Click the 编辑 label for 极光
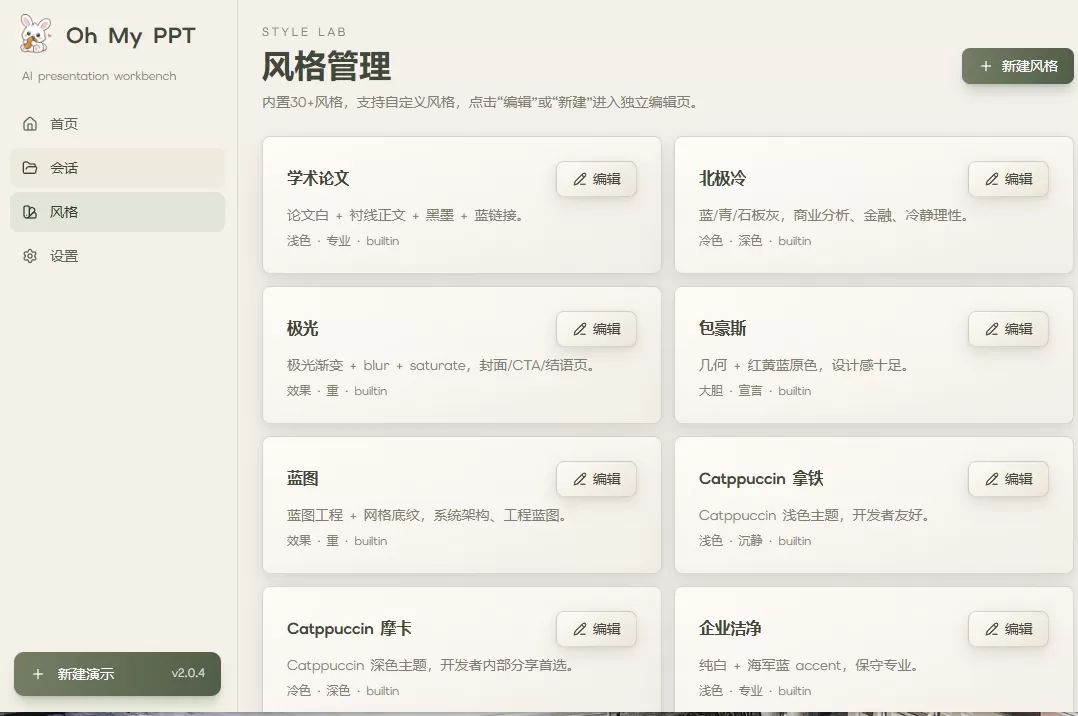 (606, 329)
